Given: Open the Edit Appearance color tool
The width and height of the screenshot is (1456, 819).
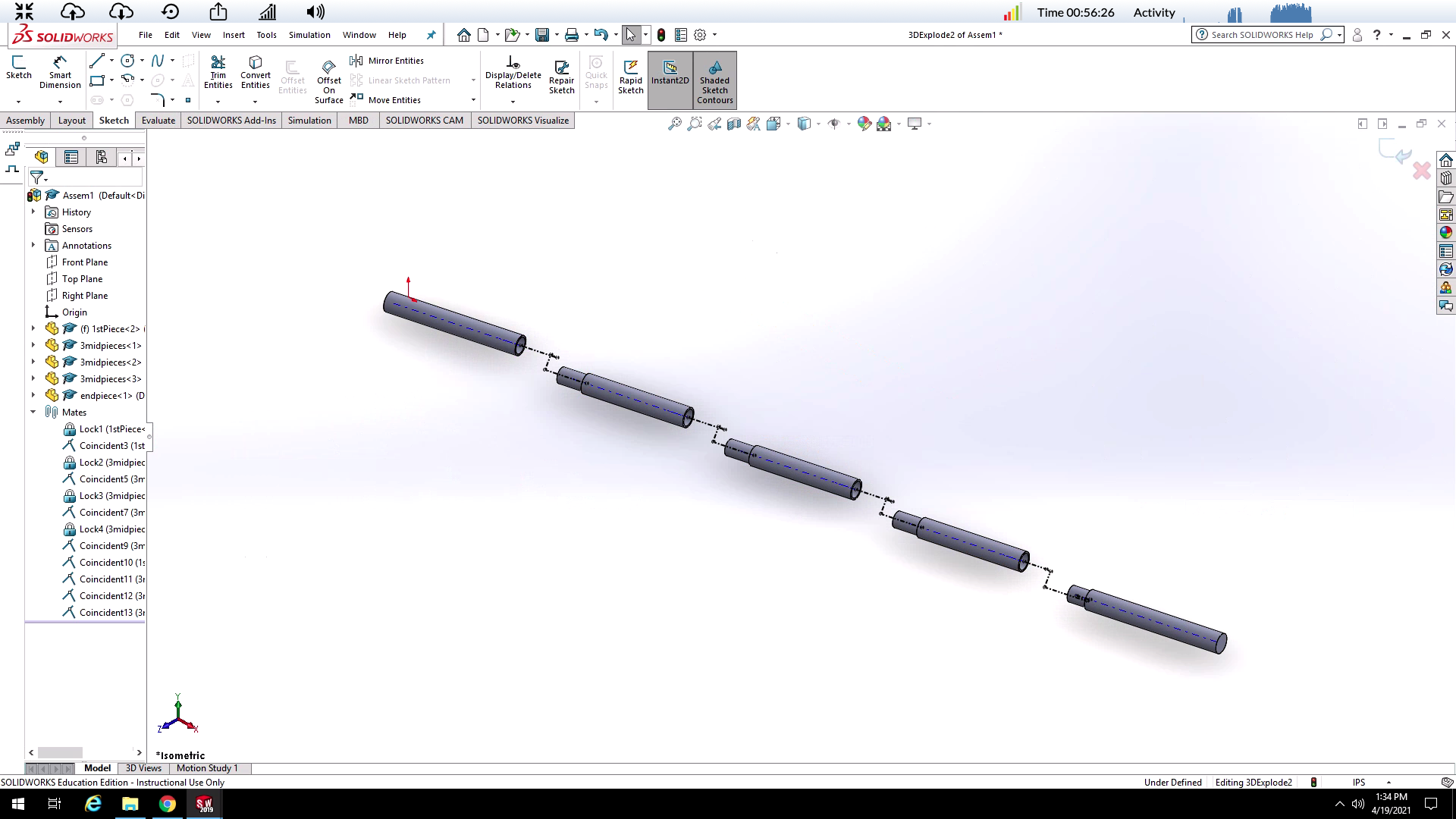Looking at the screenshot, I should point(864,124).
